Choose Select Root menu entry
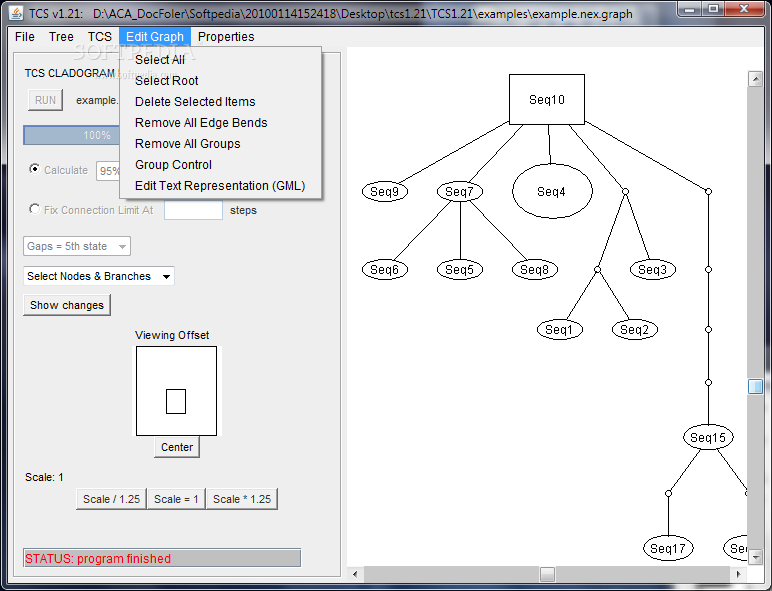The image size is (772, 591). [221, 81]
